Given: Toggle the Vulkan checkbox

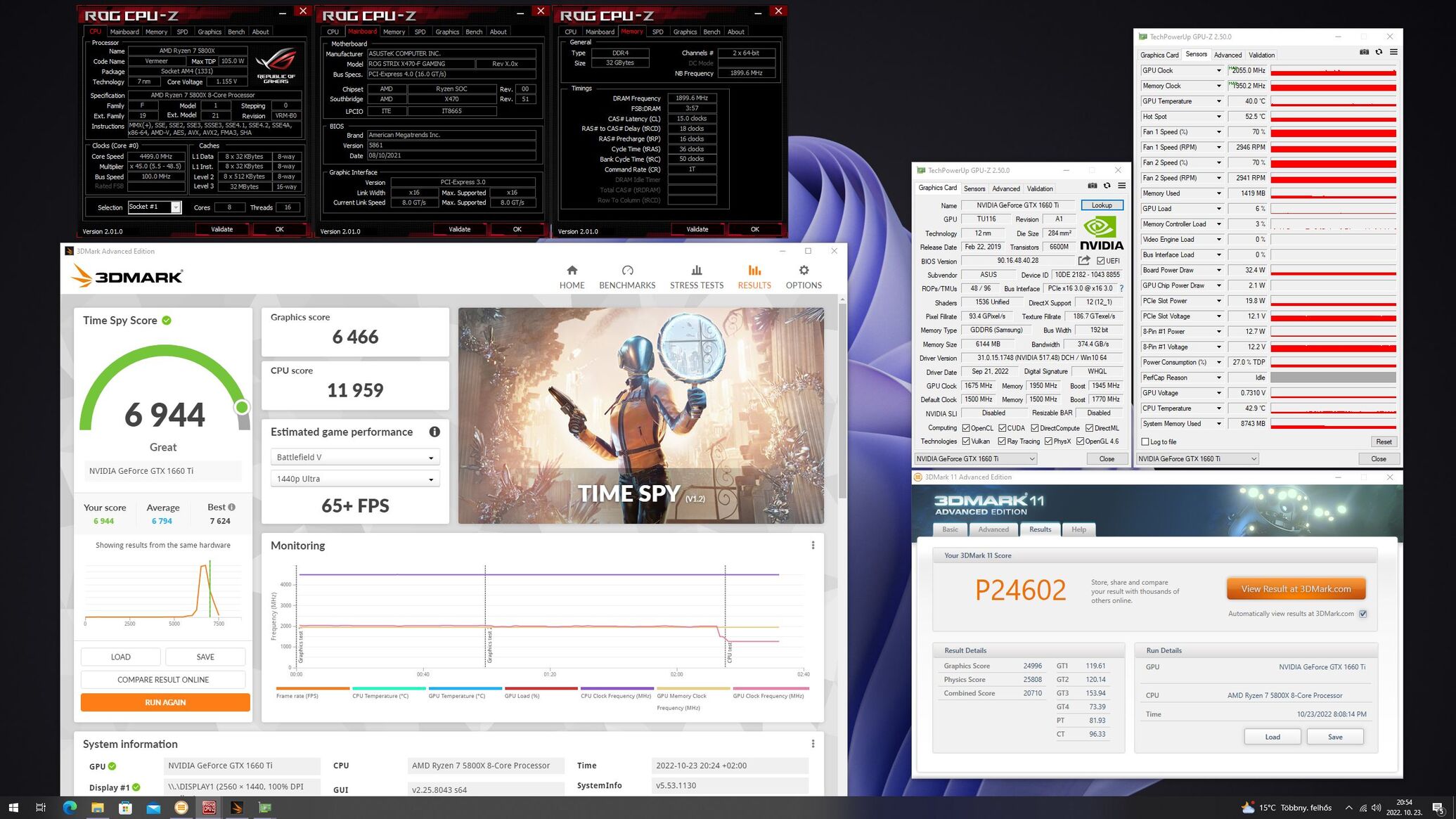Looking at the screenshot, I should [x=966, y=441].
